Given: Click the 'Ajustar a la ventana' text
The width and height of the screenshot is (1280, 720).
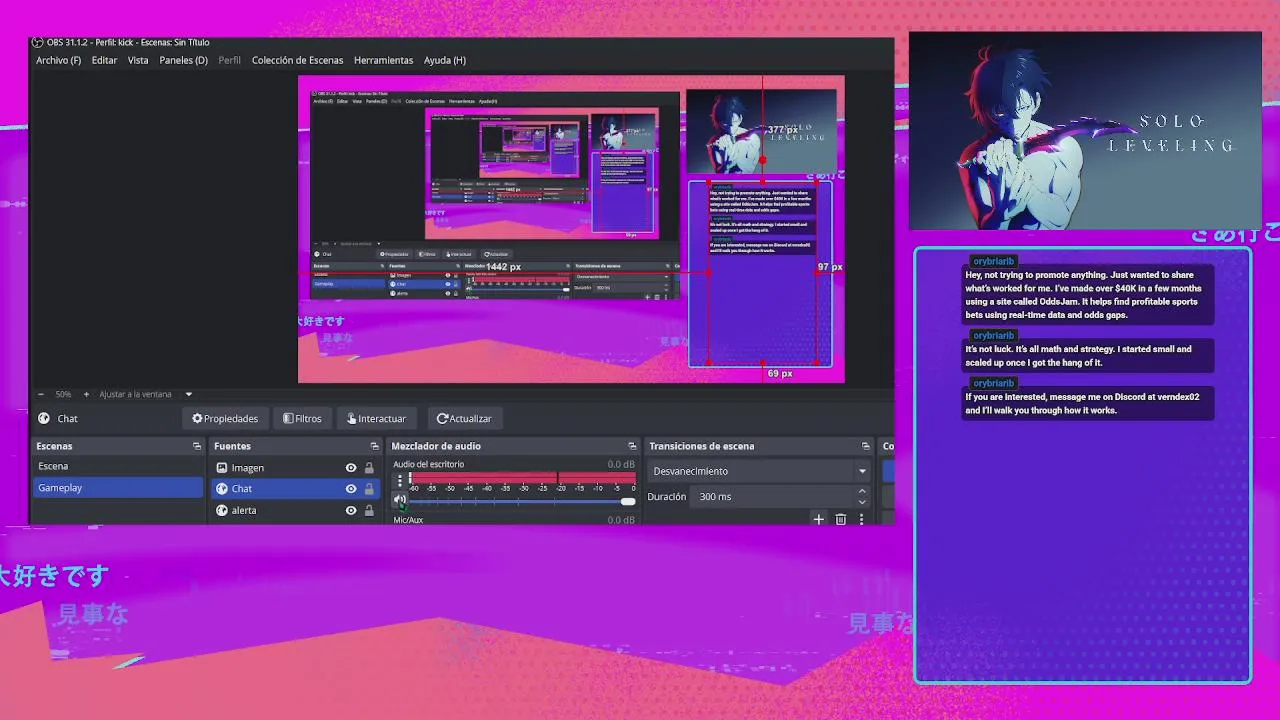Looking at the screenshot, I should click(x=135, y=394).
